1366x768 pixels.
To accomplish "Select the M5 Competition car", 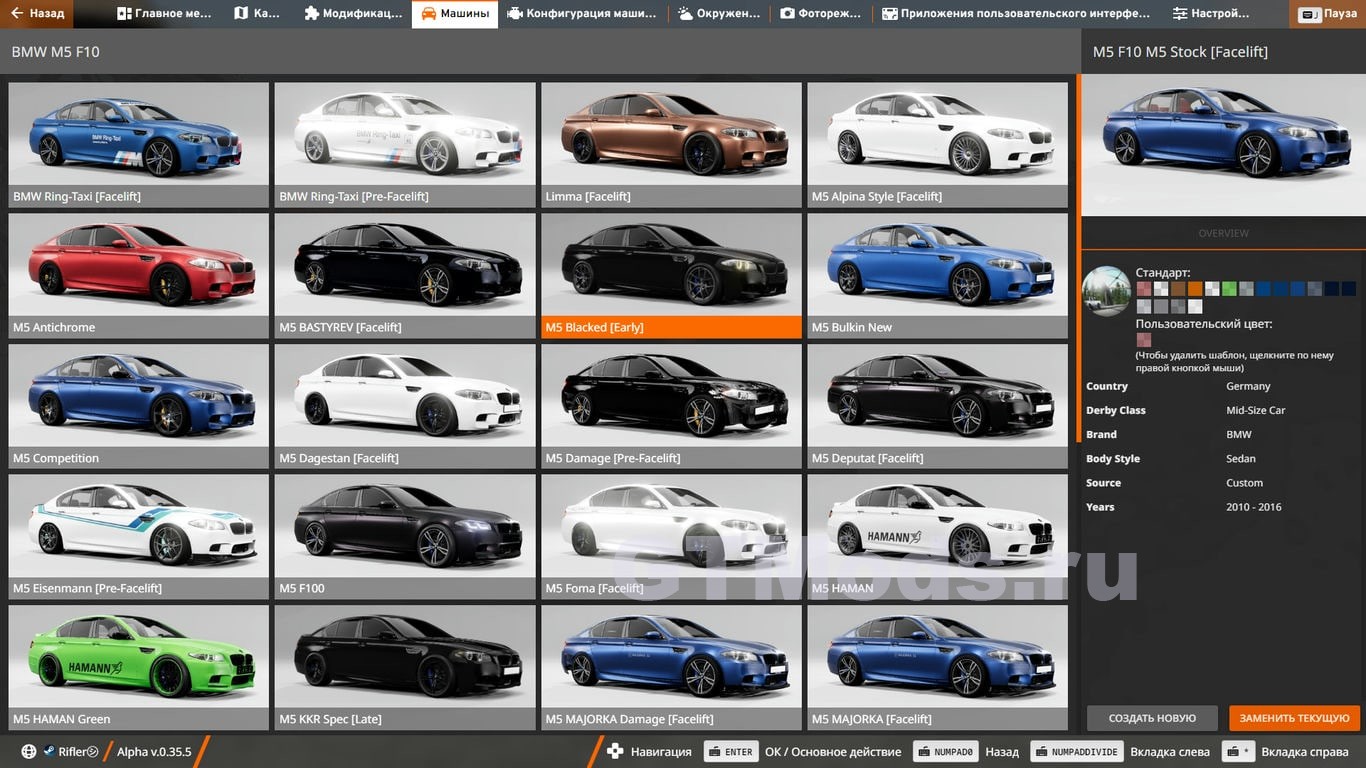I will (139, 407).
